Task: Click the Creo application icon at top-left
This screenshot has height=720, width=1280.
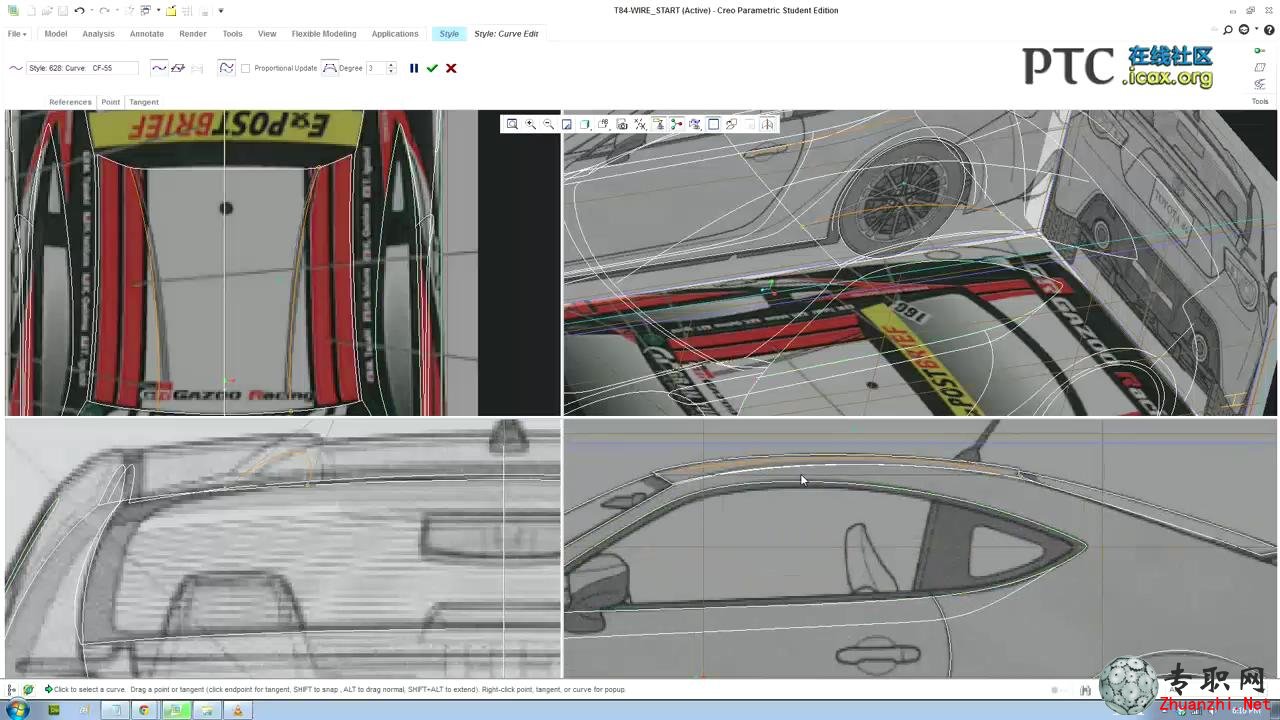Action: [x=13, y=10]
